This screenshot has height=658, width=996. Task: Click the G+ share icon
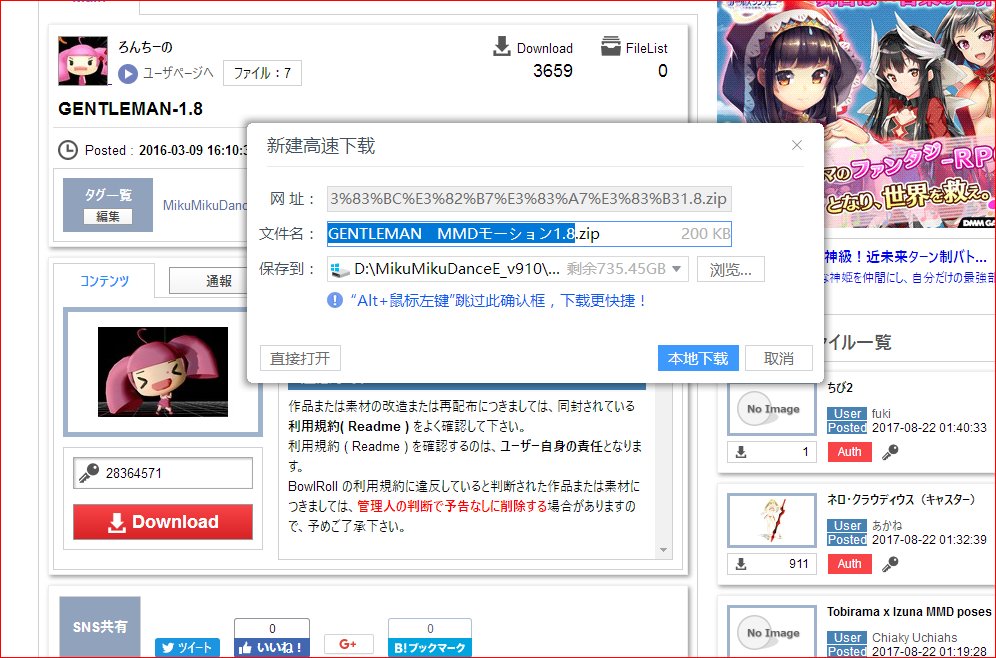click(348, 644)
